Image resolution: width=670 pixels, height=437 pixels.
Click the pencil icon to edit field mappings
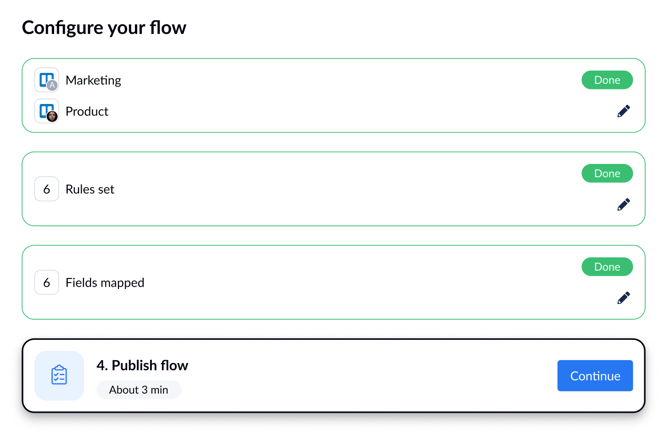click(623, 297)
